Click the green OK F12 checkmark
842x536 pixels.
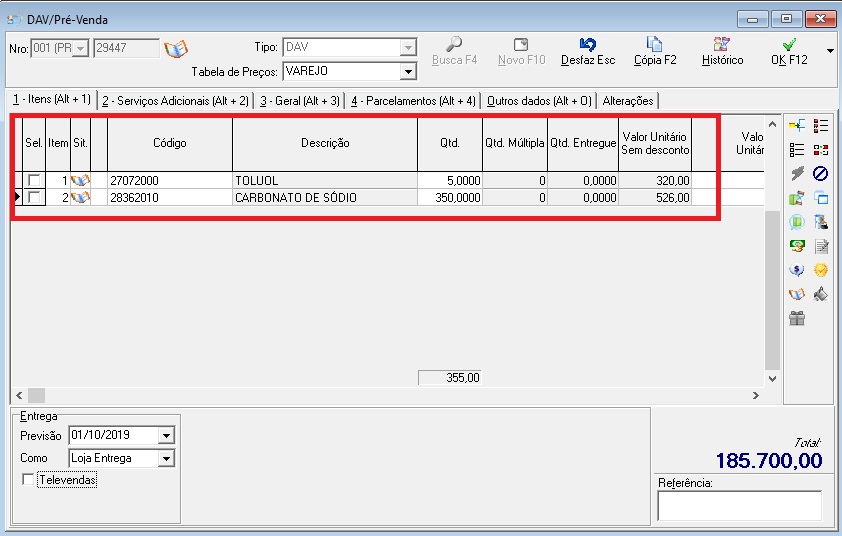pyautogui.click(x=789, y=45)
